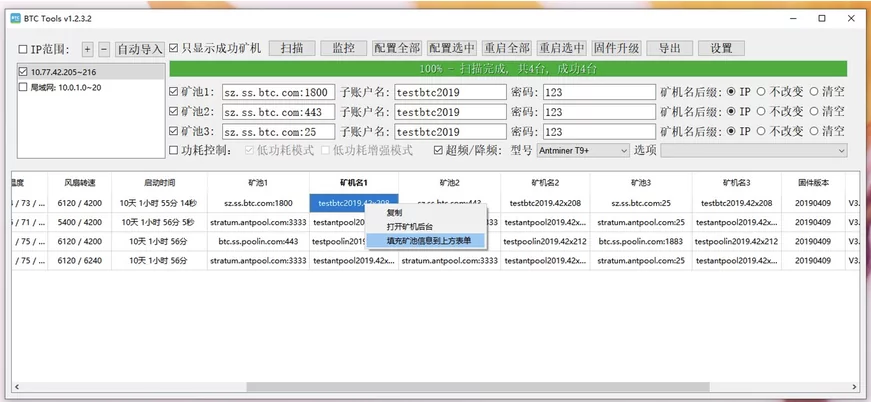Click the 矿池3 column header
This screenshot has width=871, height=402.
click(x=640, y=183)
